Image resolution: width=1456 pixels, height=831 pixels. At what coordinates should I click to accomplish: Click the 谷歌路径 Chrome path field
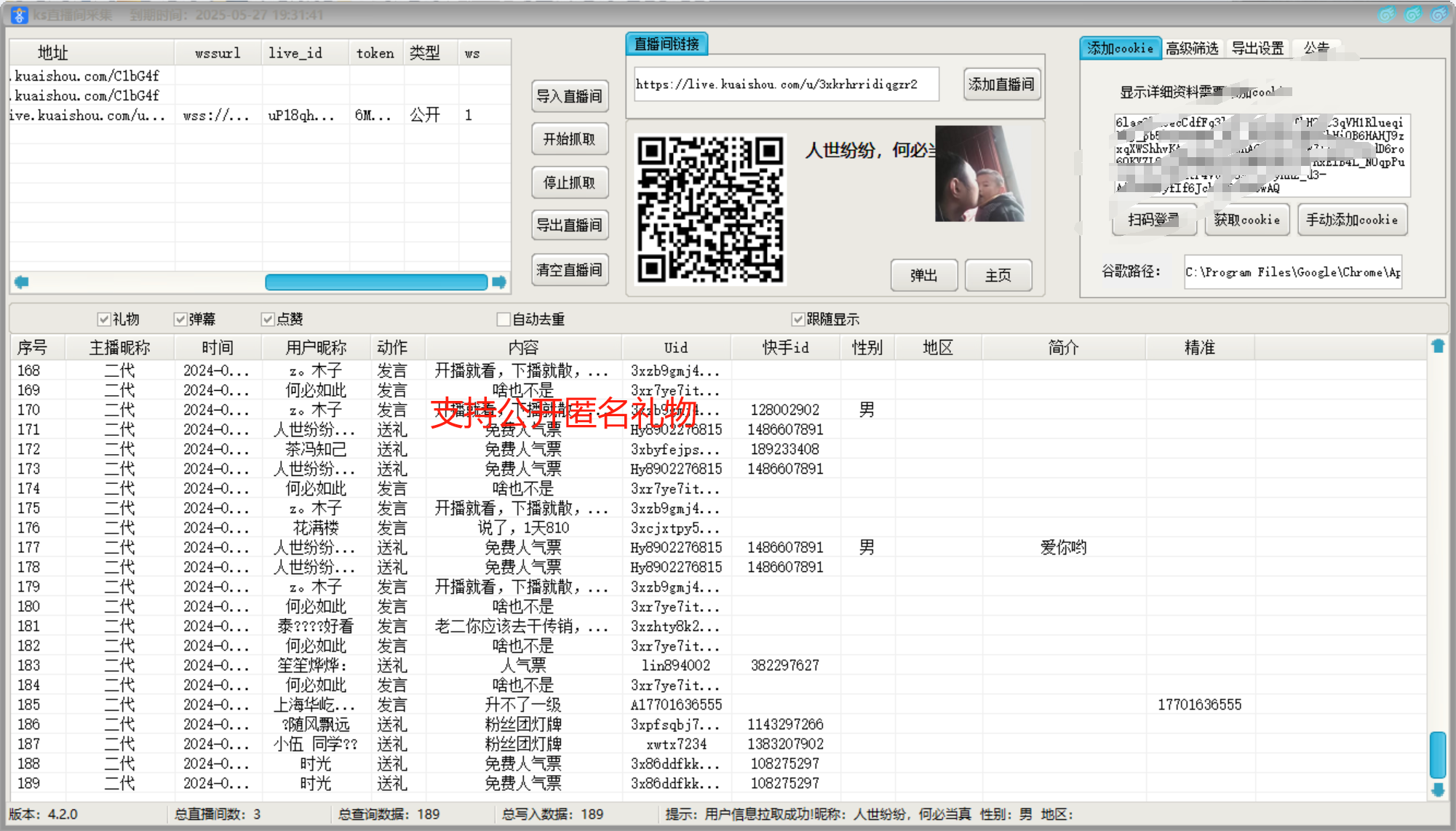click(1292, 272)
